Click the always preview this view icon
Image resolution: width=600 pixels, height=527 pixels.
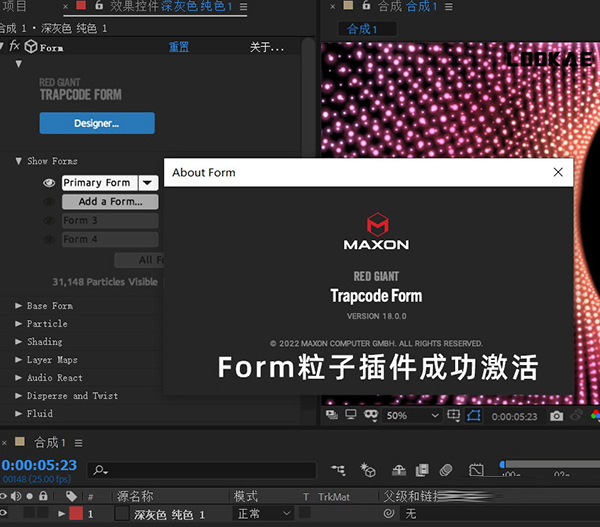[332, 415]
